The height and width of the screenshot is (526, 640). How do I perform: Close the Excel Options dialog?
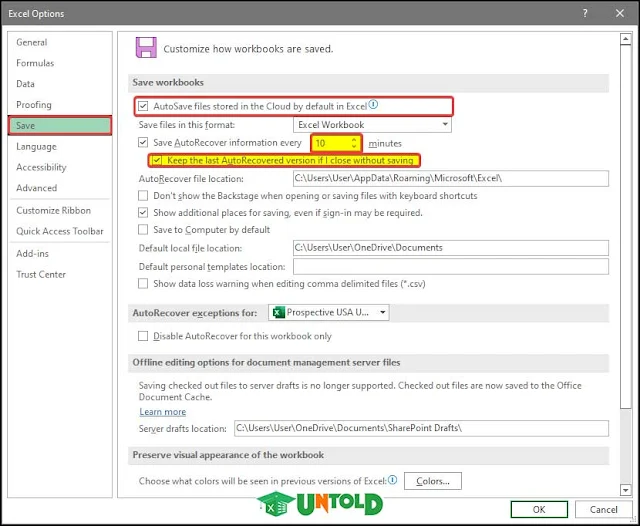click(620, 13)
